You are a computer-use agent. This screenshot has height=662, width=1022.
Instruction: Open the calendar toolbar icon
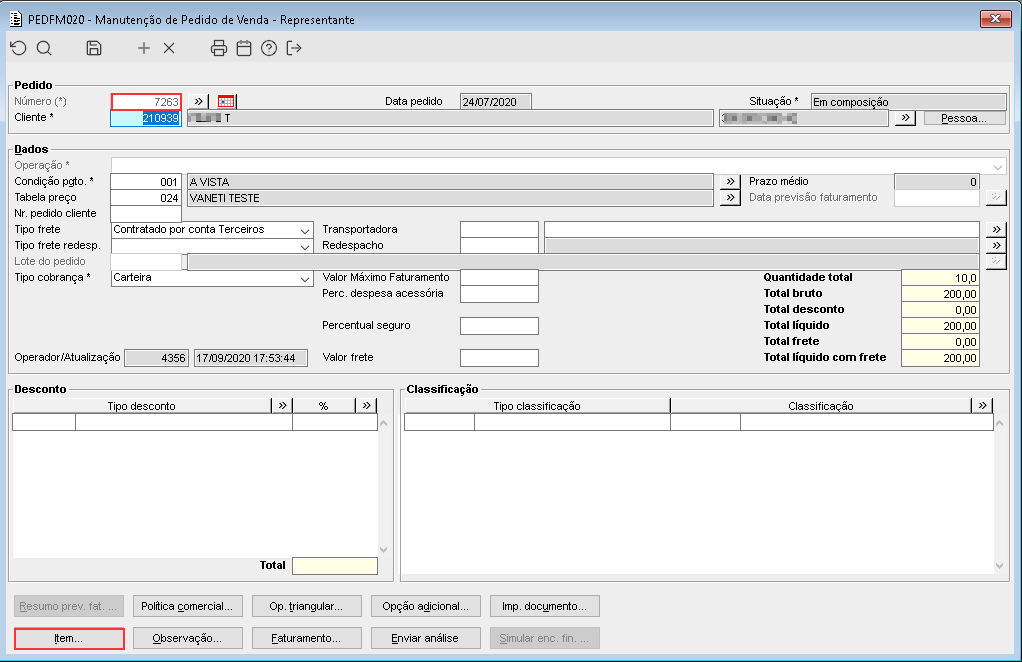[244, 48]
